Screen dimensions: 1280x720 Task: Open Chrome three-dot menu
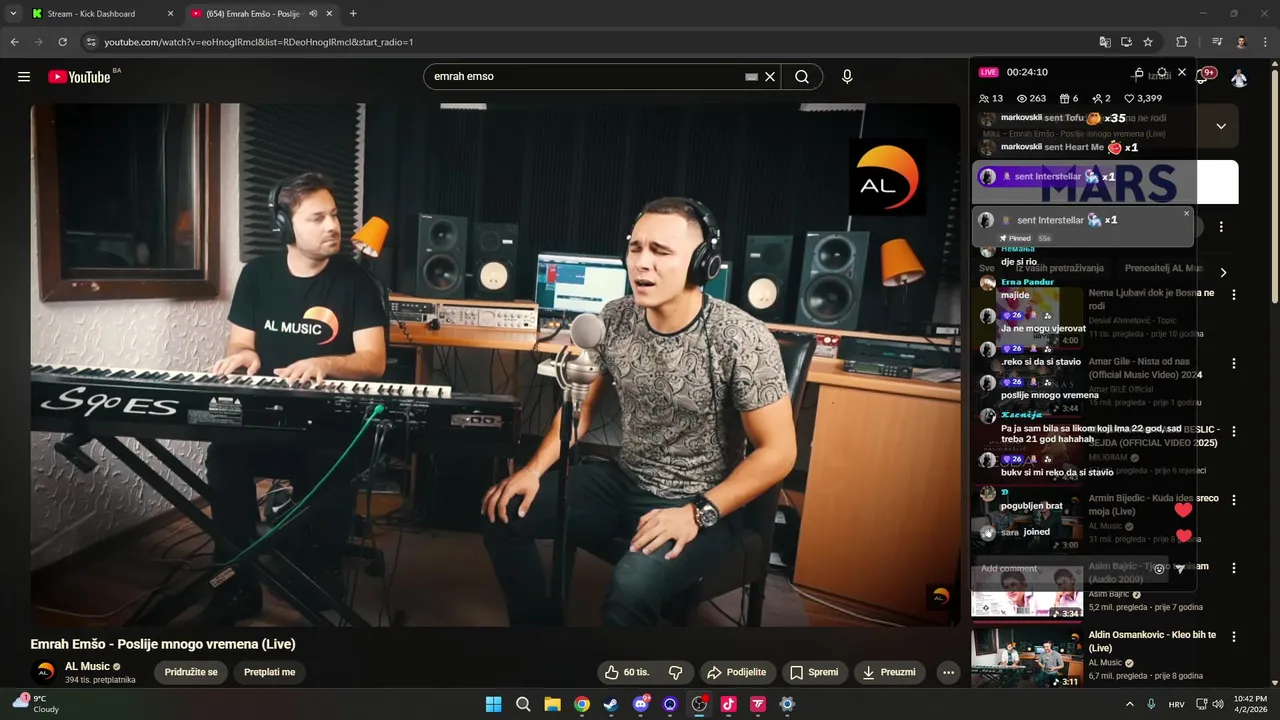coord(1265,42)
